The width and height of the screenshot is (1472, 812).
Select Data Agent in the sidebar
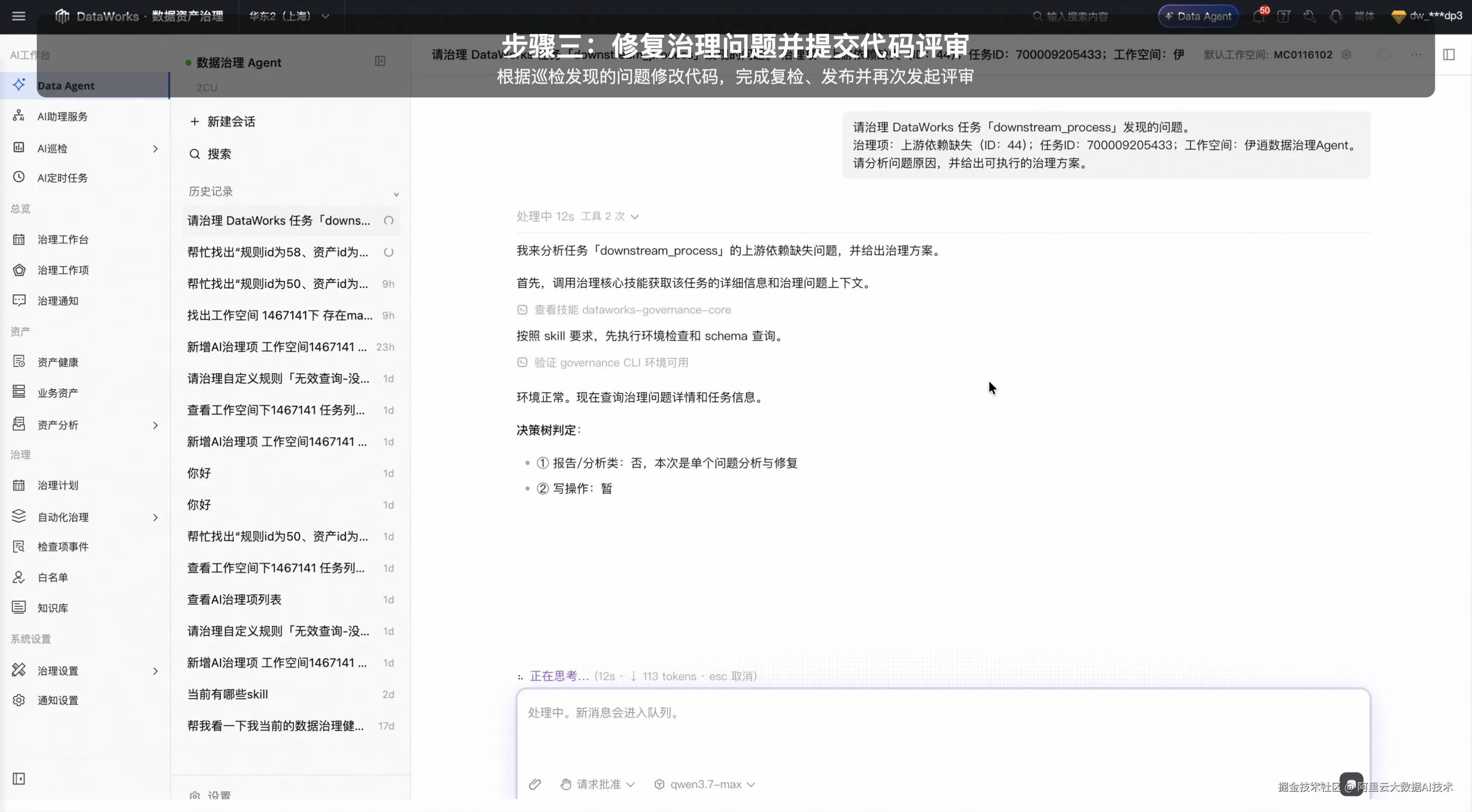click(x=85, y=86)
